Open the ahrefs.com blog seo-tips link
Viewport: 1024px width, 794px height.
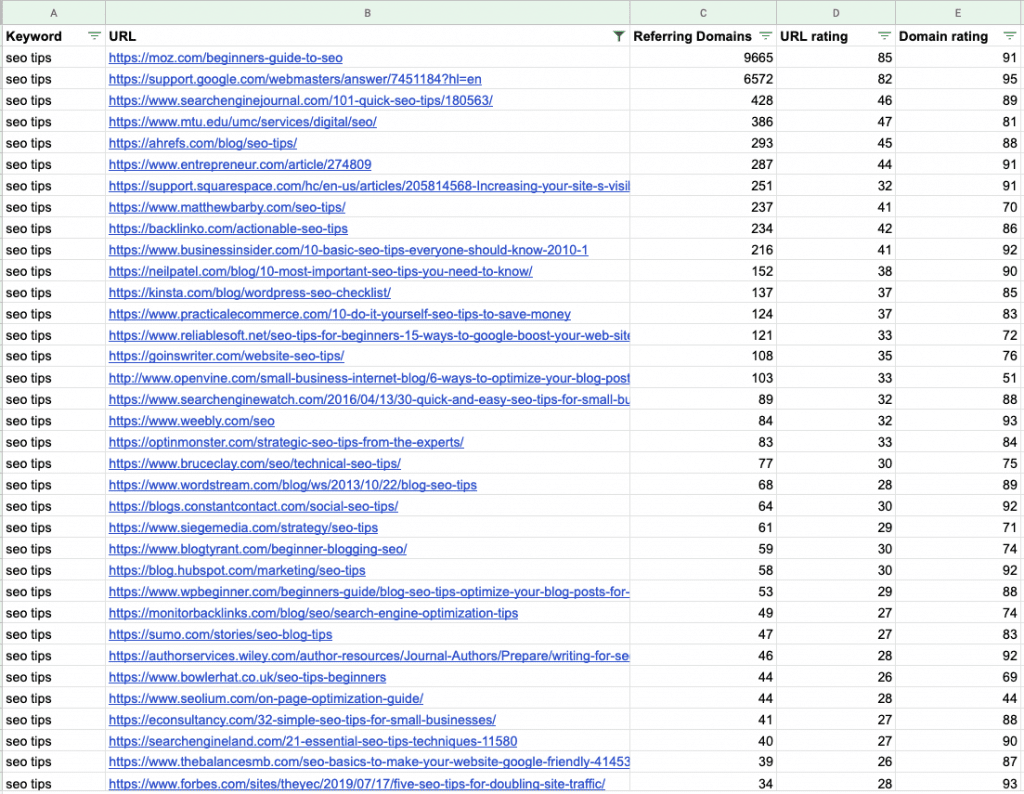coord(202,143)
